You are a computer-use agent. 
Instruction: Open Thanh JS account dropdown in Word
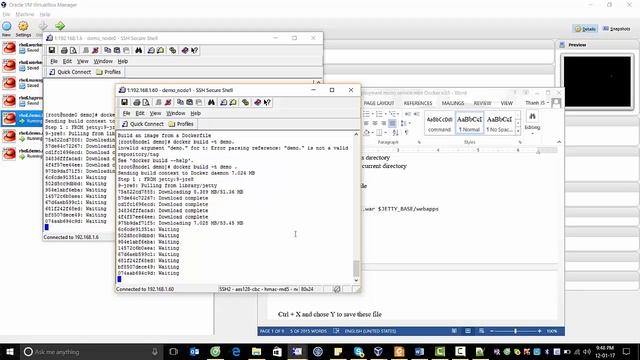(537, 103)
